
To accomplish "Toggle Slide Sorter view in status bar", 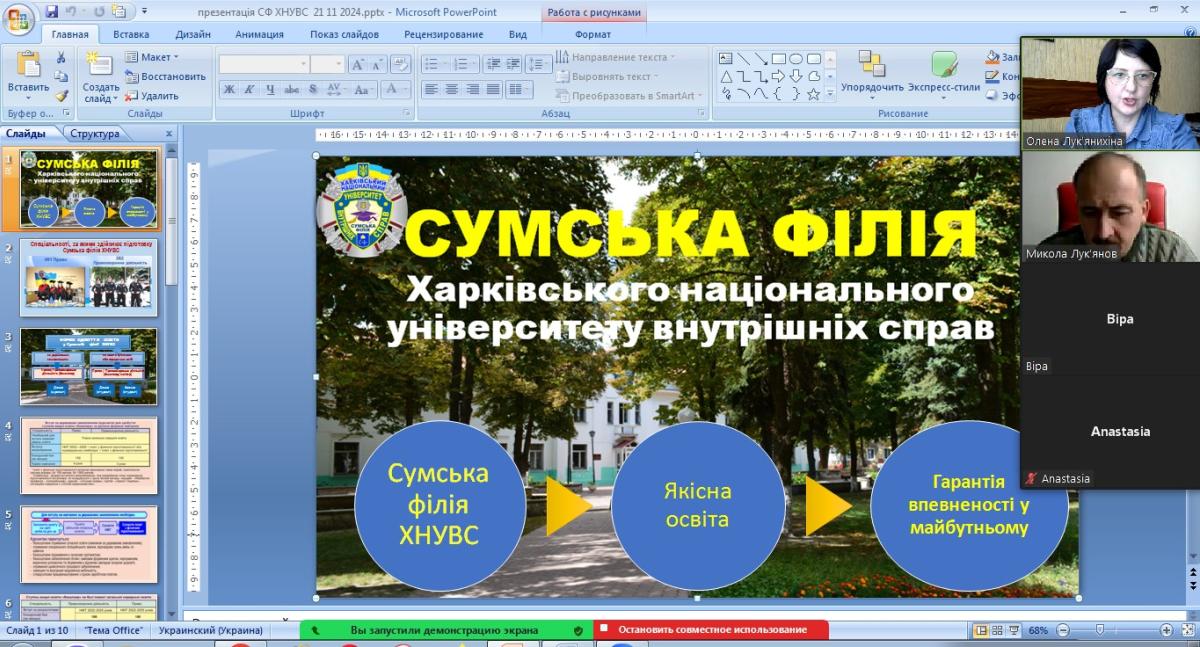I will coord(998,630).
